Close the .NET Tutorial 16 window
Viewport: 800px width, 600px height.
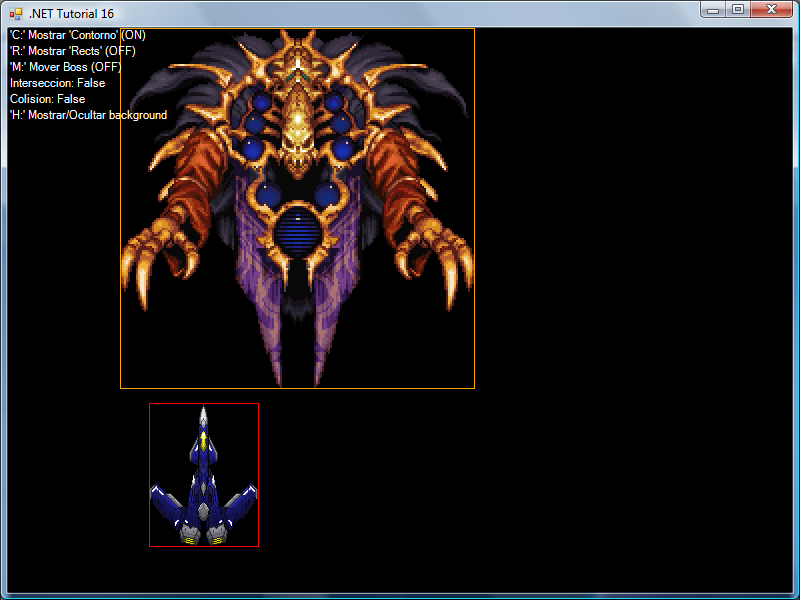tap(771, 9)
